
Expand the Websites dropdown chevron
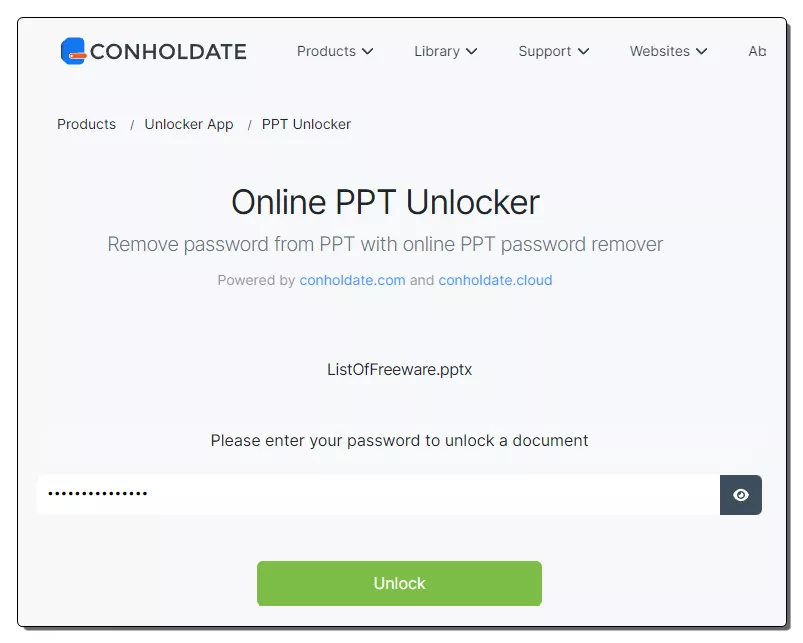click(702, 51)
